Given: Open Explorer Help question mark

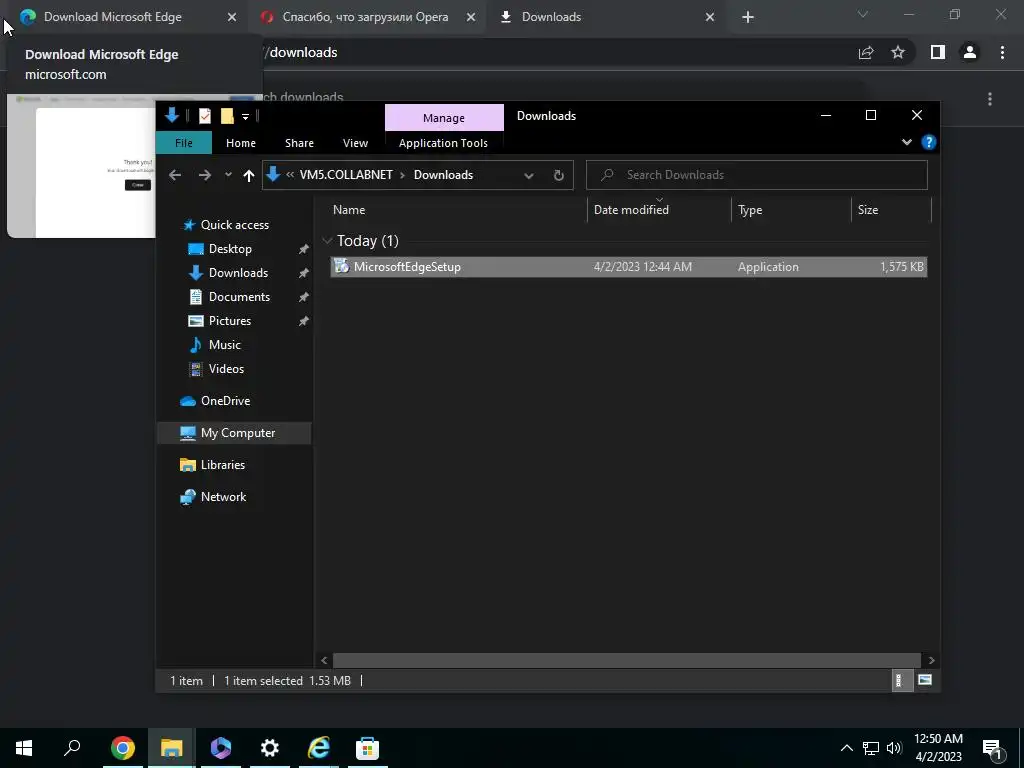Looking at the screenshot, I should coord(928,142).
